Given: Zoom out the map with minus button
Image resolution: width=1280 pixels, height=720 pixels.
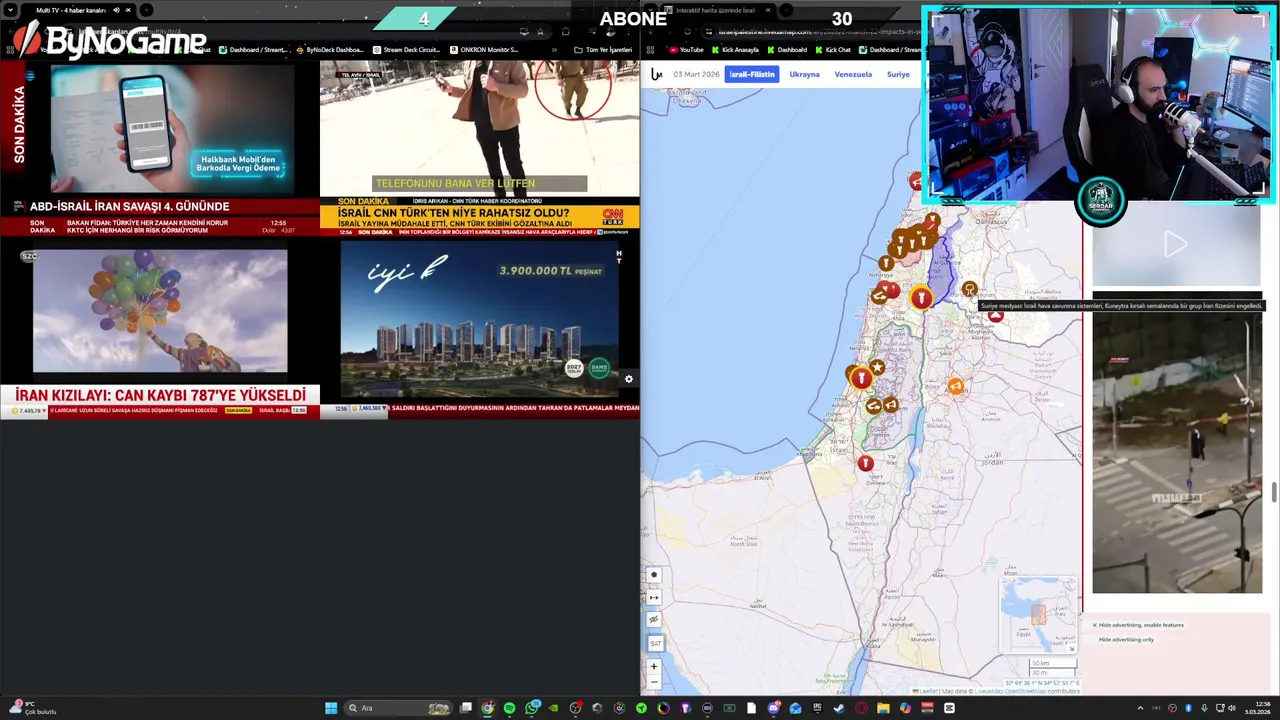Looking at the screenshot, I should pyautogui.click(x=654, y=682).
